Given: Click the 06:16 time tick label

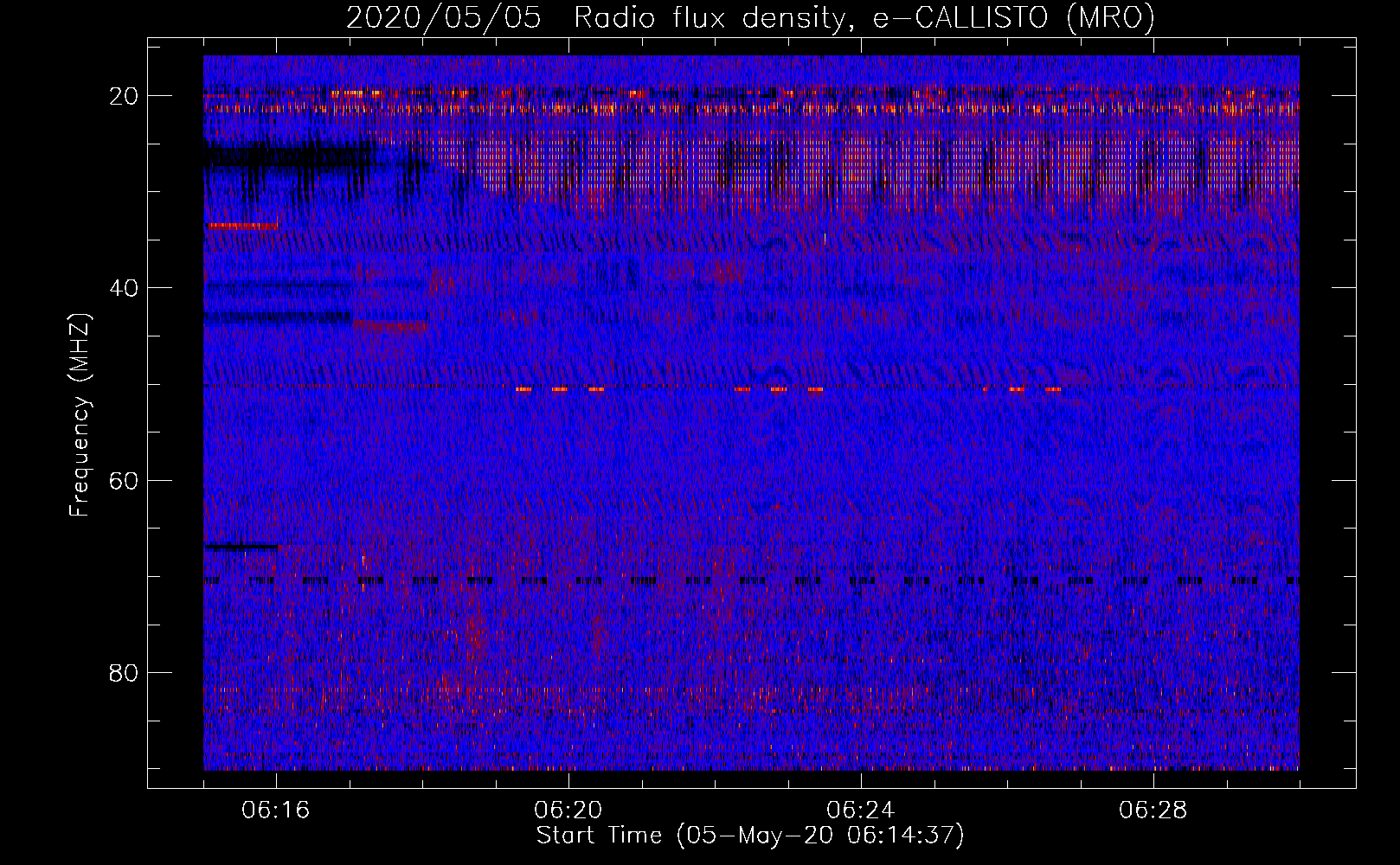Looking at the screenshot, I should point(276,811).
